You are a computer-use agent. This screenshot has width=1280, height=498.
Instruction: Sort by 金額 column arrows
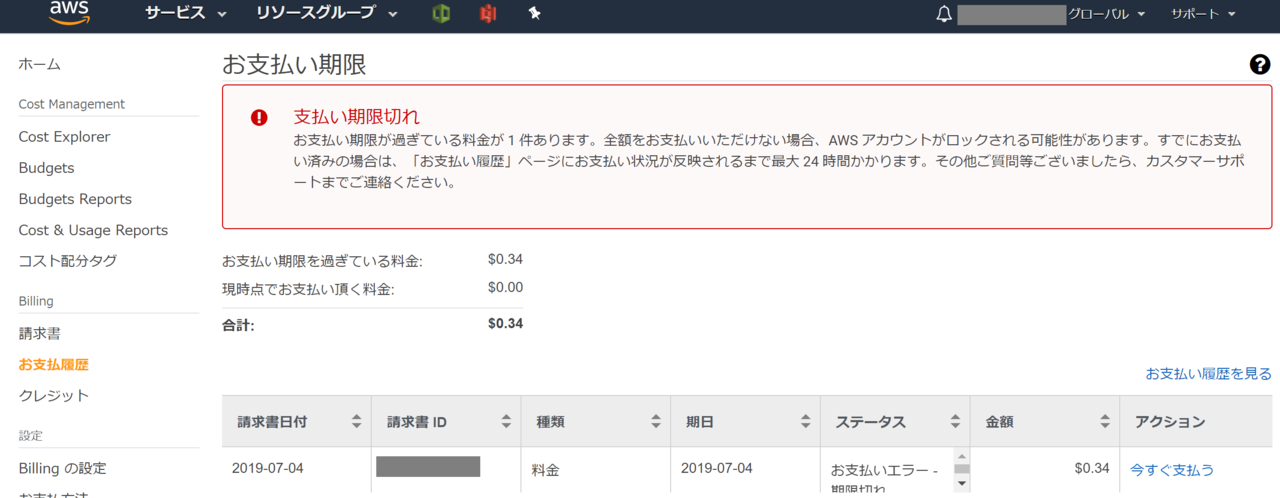(1105, 422)
